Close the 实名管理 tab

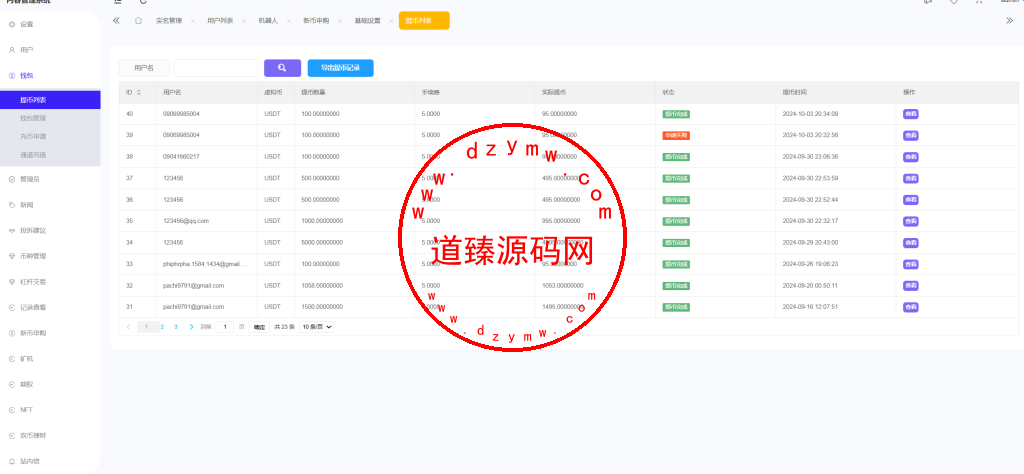193,22
